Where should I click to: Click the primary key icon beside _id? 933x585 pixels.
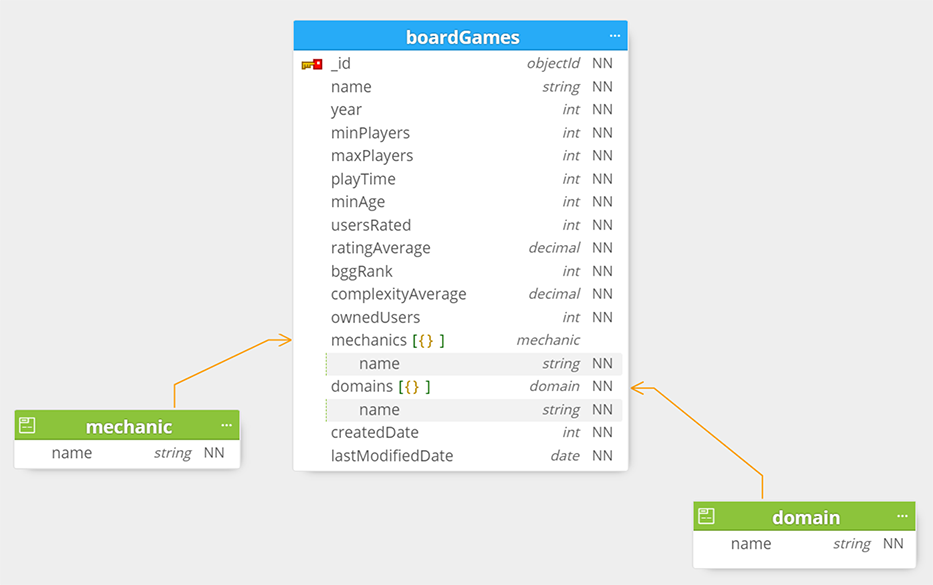pyautogui.click(x=312, y=64)
